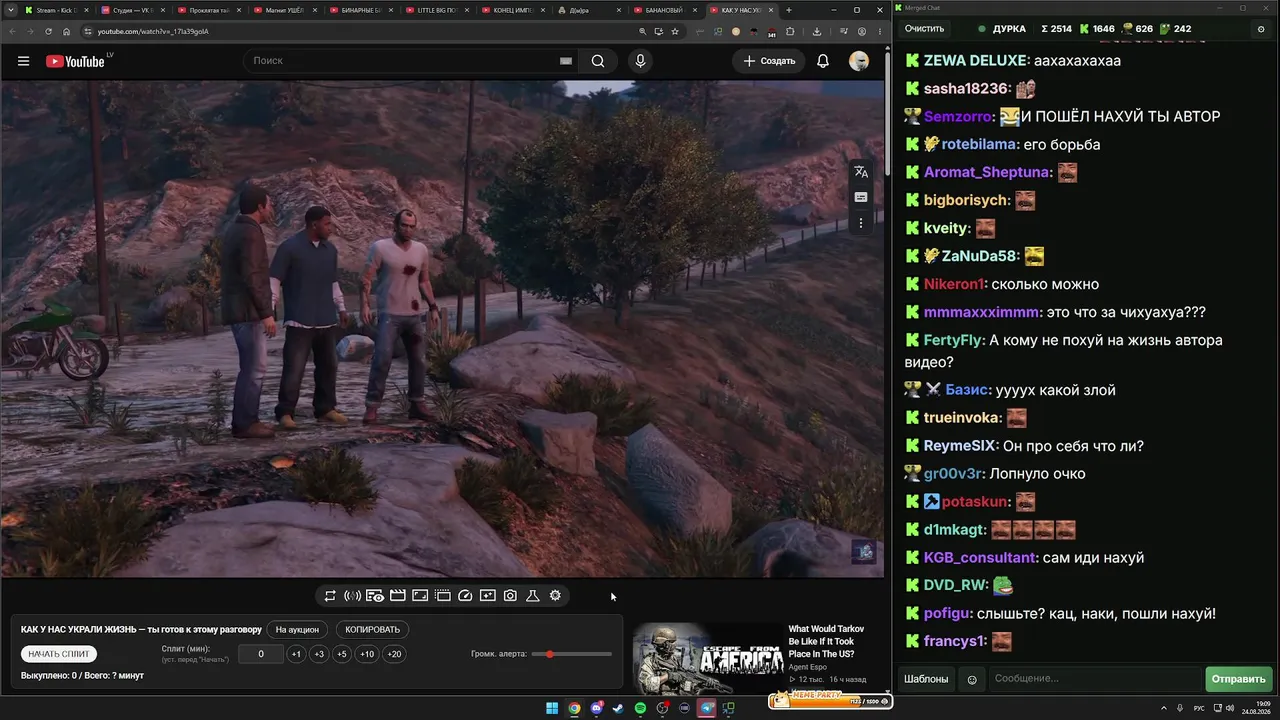This screenshot has width=1280, height=720.
Task: Open the Chrome tab search dropdown
Action: (x=9, y=10)
